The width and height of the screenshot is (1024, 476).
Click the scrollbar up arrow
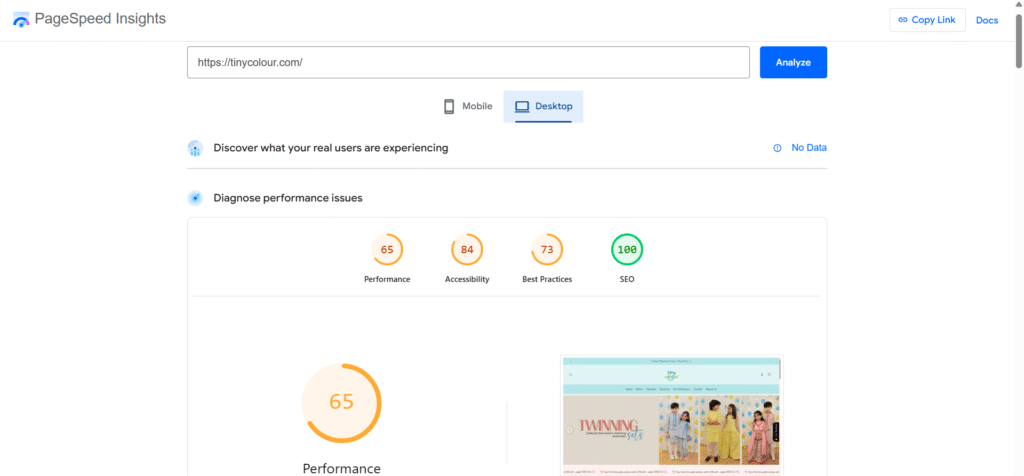coord(1017,5)
